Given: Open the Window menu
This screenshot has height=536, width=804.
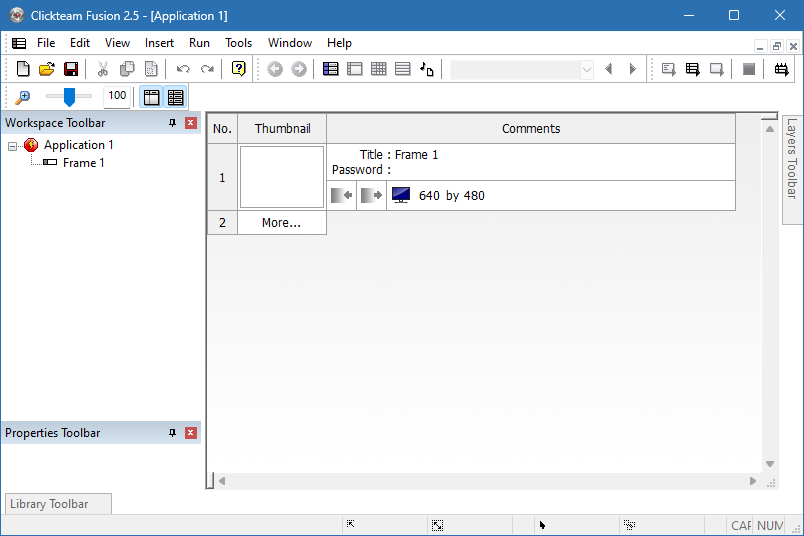Looking at the screenshot, I should [x=290, y=43].
